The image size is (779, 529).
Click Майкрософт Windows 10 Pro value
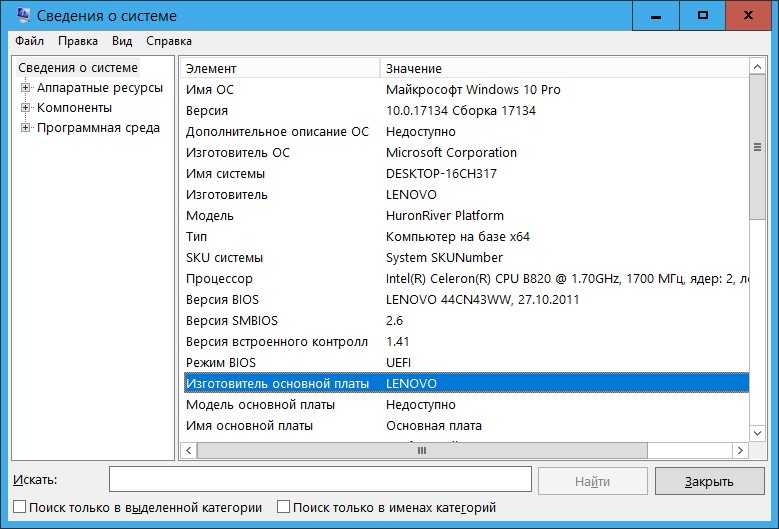tap(473, 89)
